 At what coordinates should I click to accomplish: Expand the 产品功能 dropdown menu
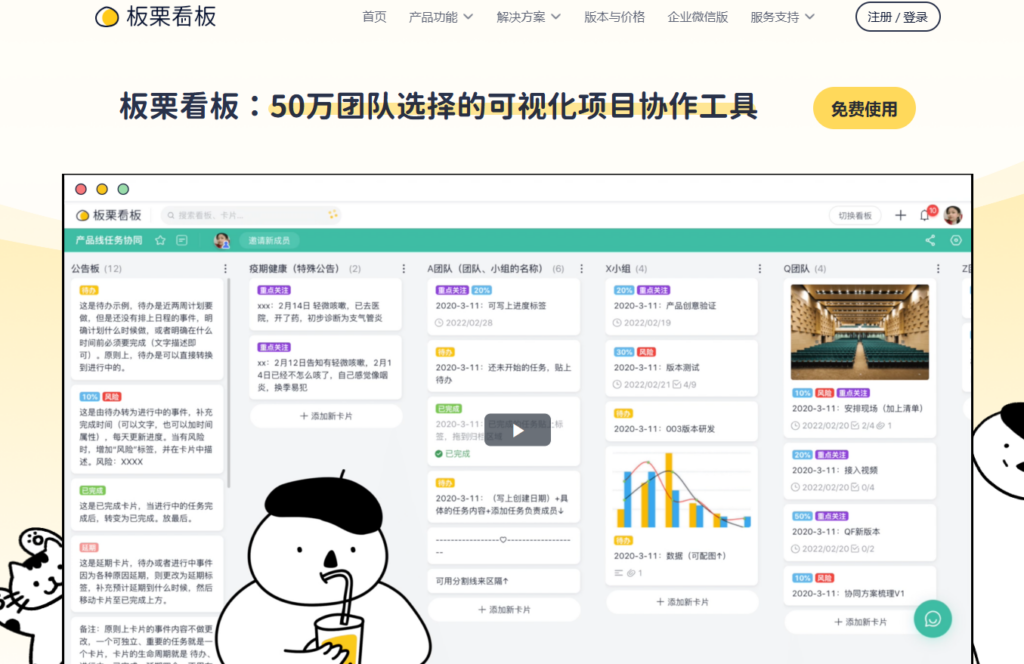pyautogui.click(x=441, y=17)
